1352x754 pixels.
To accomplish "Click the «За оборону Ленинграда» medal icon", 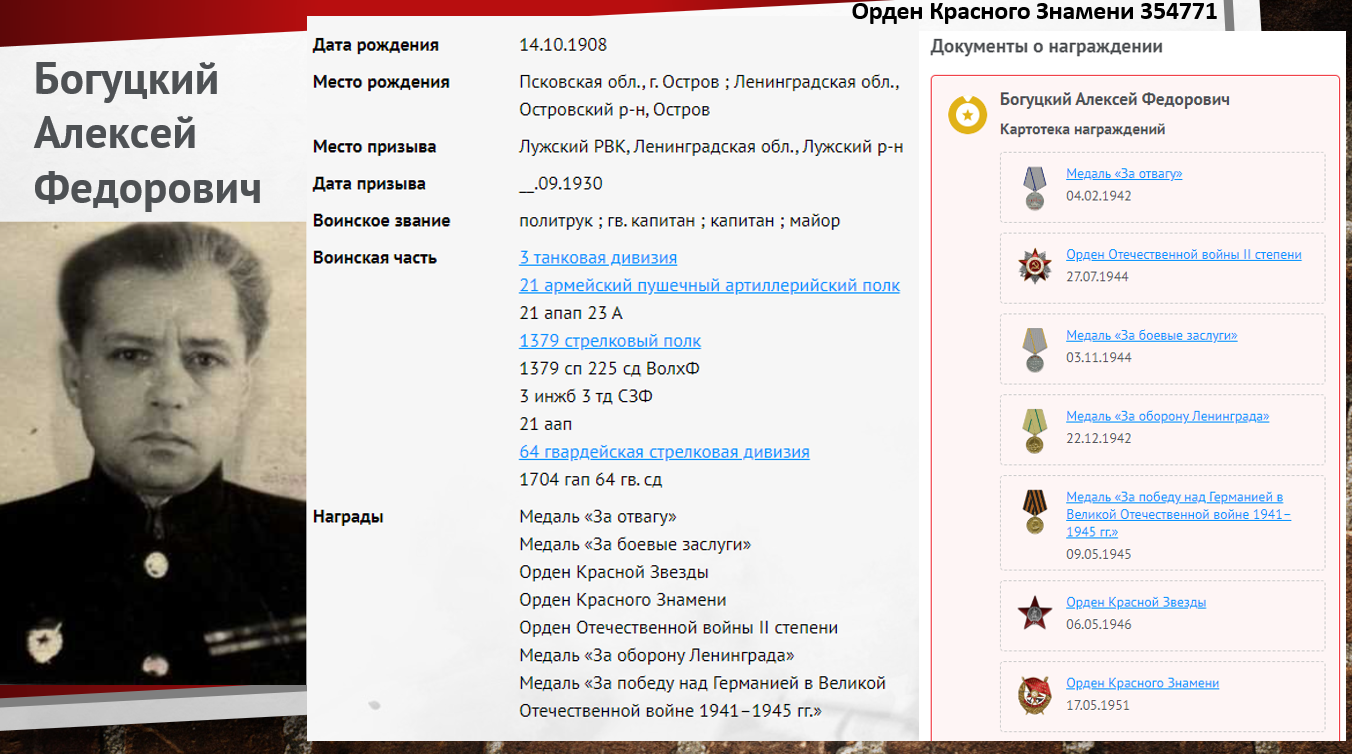I will pyautogui.click(x=1033, y=430).
